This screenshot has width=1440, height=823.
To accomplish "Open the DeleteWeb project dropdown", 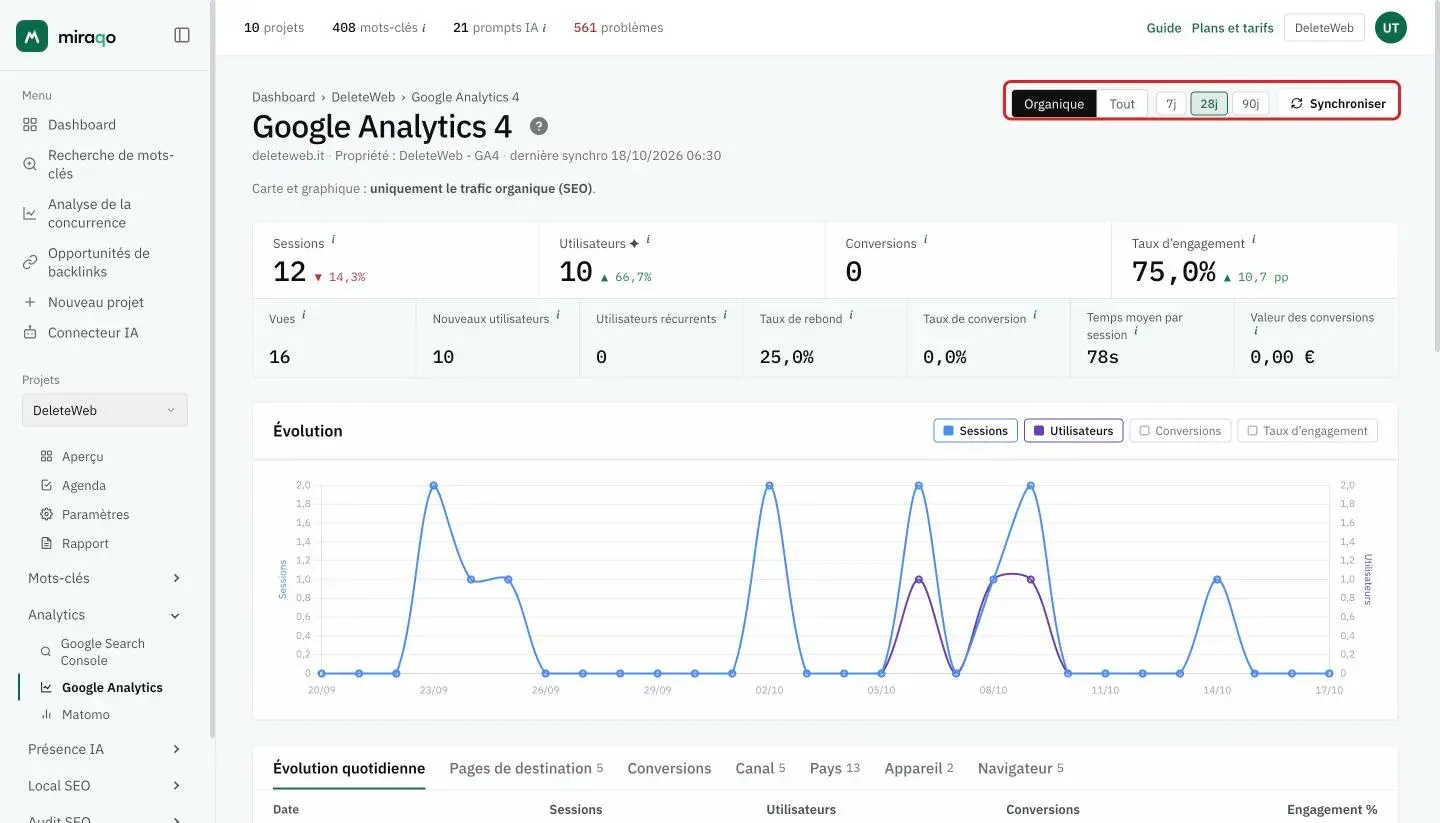I will point(105,410).
